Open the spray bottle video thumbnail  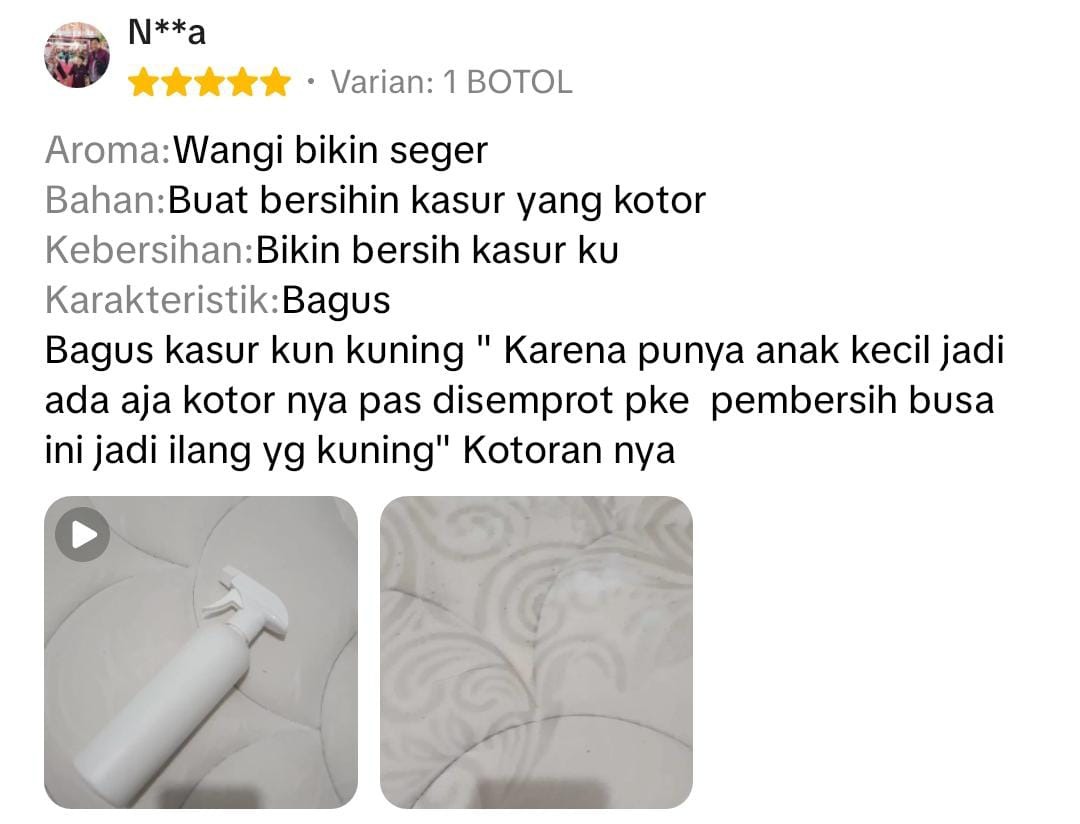(x=201, y=652)
